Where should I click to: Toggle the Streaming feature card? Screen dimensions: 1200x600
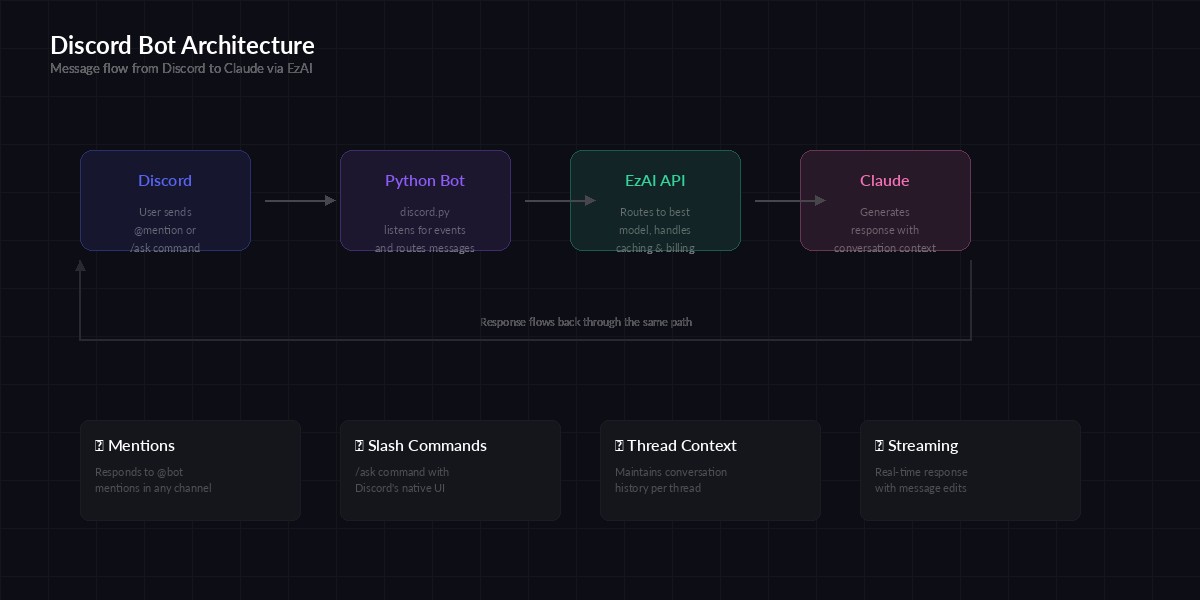pos(970,470)
